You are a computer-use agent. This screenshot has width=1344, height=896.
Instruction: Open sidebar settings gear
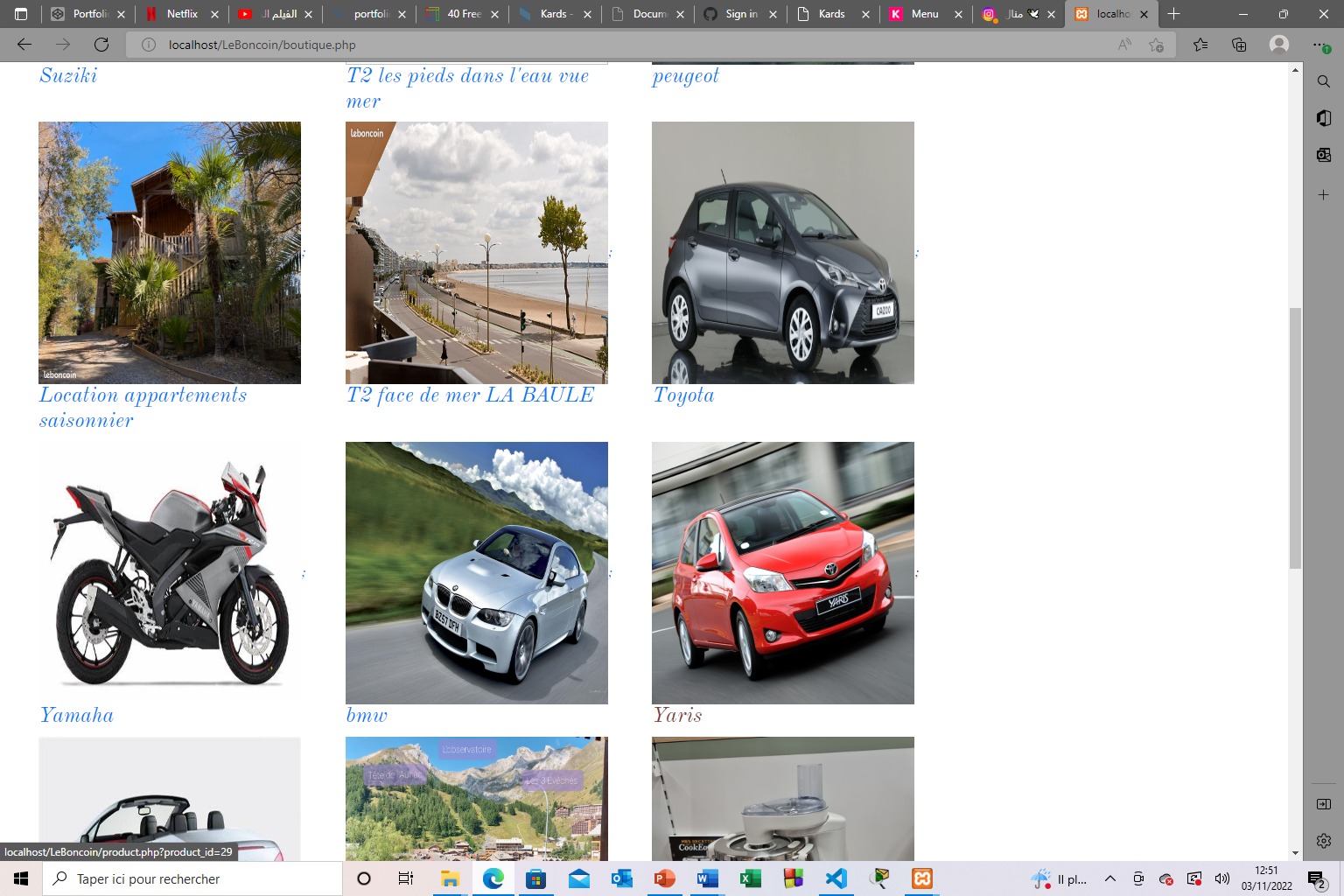[x=1324, y=840]
